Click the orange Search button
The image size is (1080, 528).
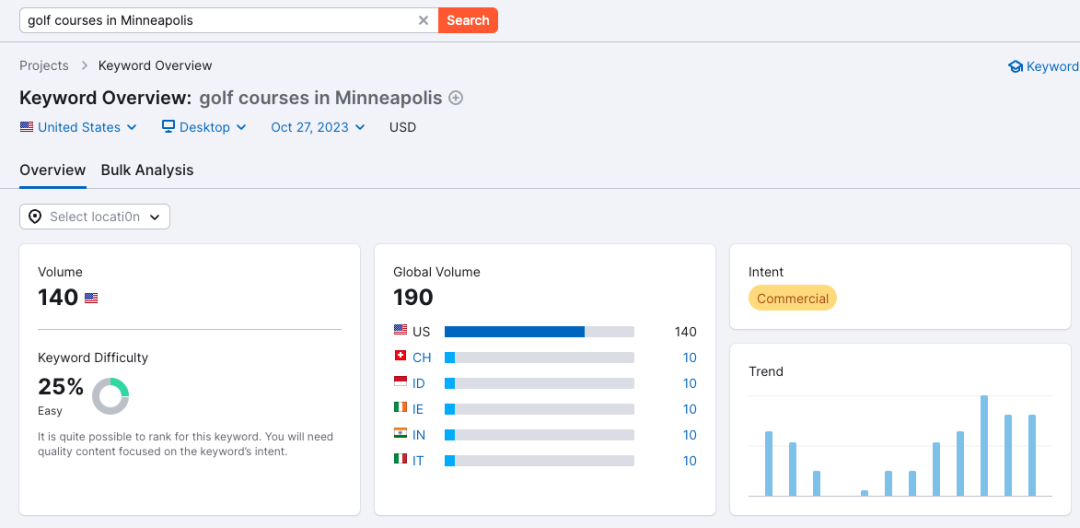(468, 21)
